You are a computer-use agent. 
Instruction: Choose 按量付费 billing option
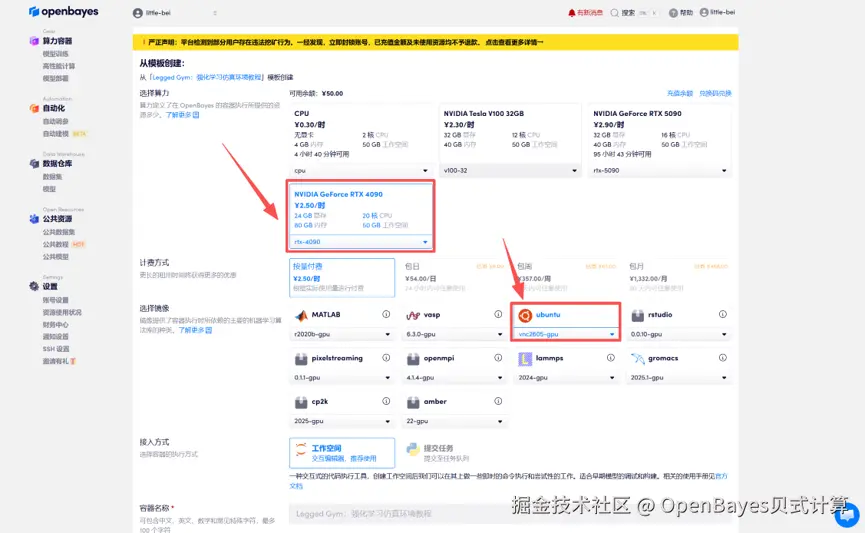click(x=342, y=278)
